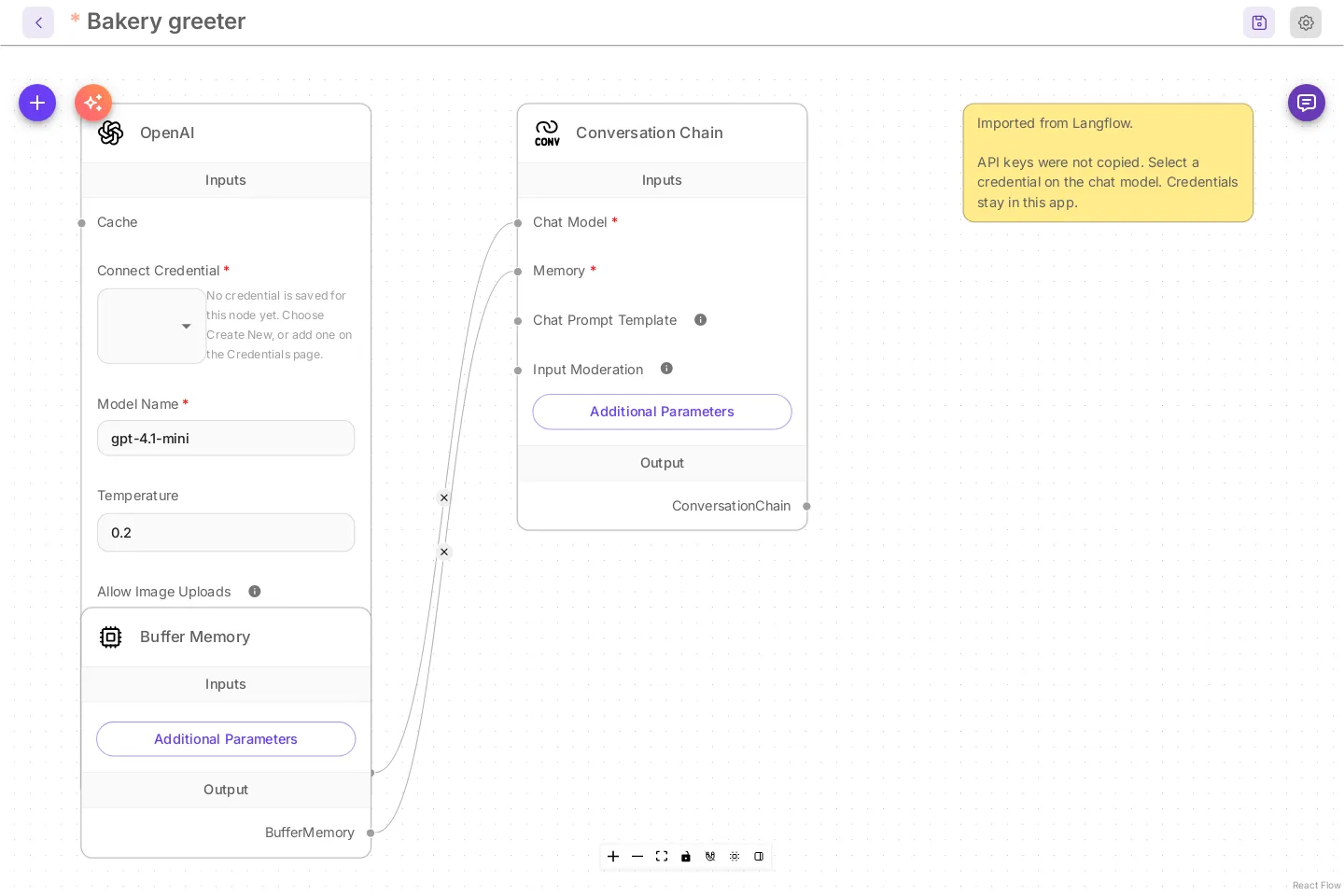Screen dimensions: 1344x896
Task: Click the yellow Imported from Langflow sticky note
Action: coord(1108,162)
